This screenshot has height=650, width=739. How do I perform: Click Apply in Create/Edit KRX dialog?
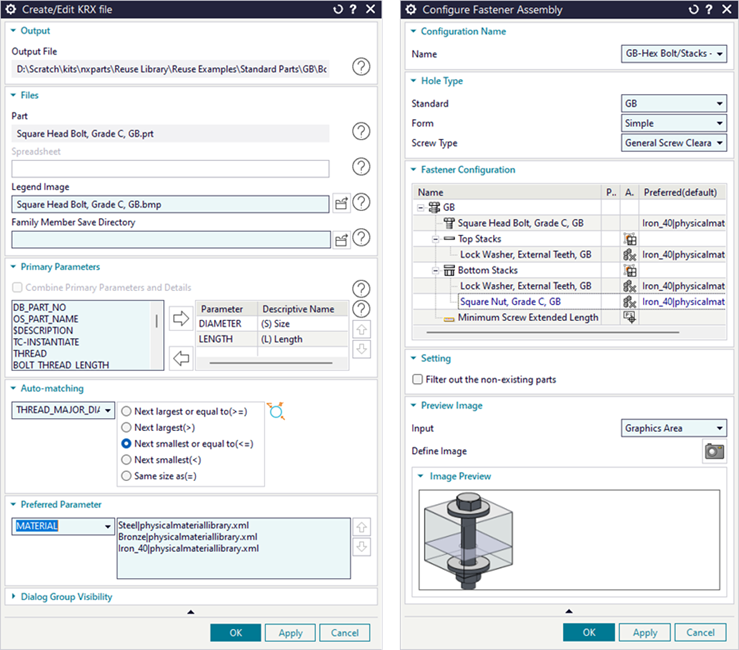pyautogui.click(x=290, y=633)
